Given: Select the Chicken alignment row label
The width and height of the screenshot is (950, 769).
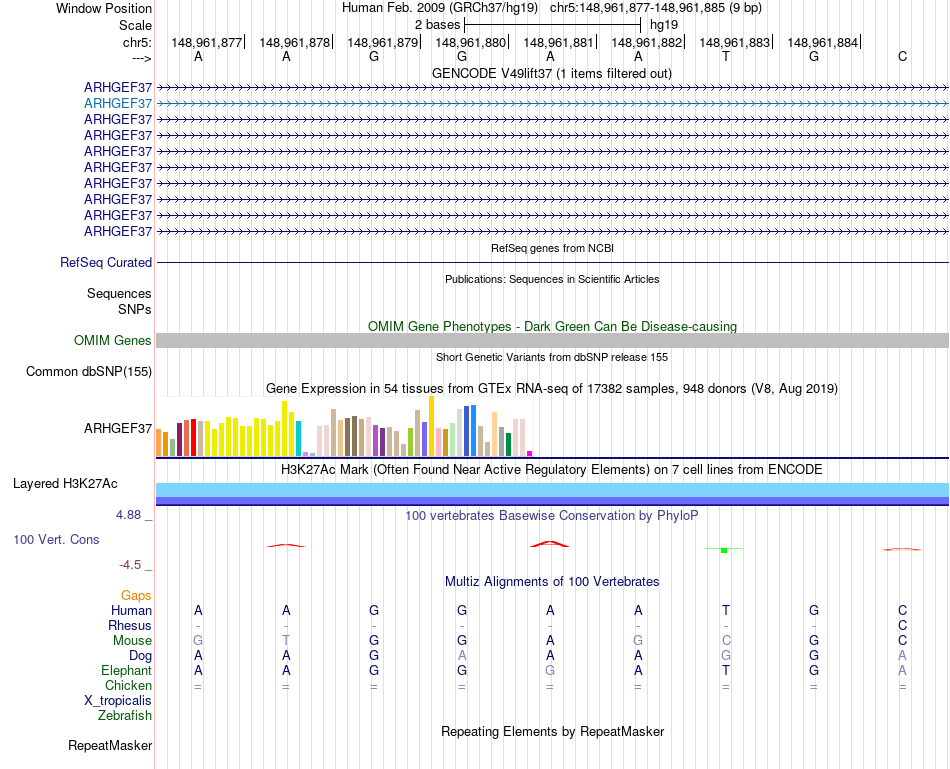Looking at the screenshot, I should pos(128,685).
